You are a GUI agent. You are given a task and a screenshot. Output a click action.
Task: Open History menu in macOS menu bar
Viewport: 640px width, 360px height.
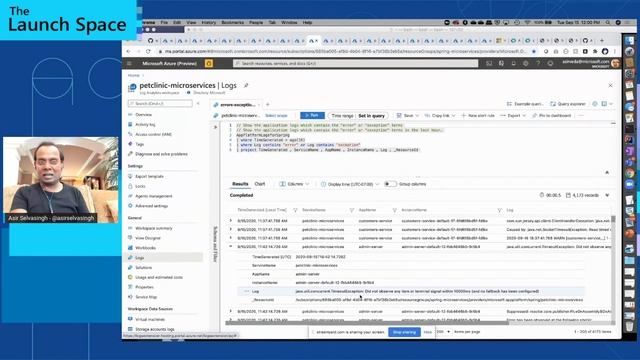point(209,22)
